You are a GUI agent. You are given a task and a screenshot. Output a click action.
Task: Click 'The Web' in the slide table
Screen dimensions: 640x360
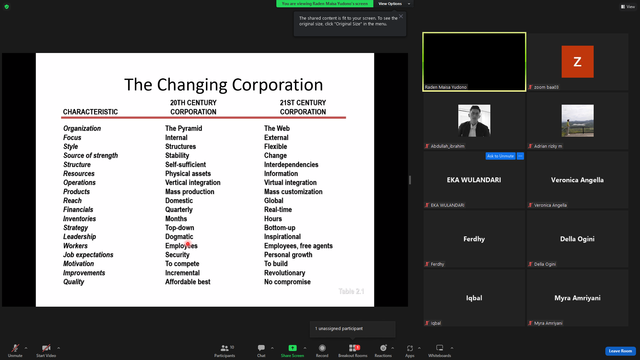click(x=277, y=129)
